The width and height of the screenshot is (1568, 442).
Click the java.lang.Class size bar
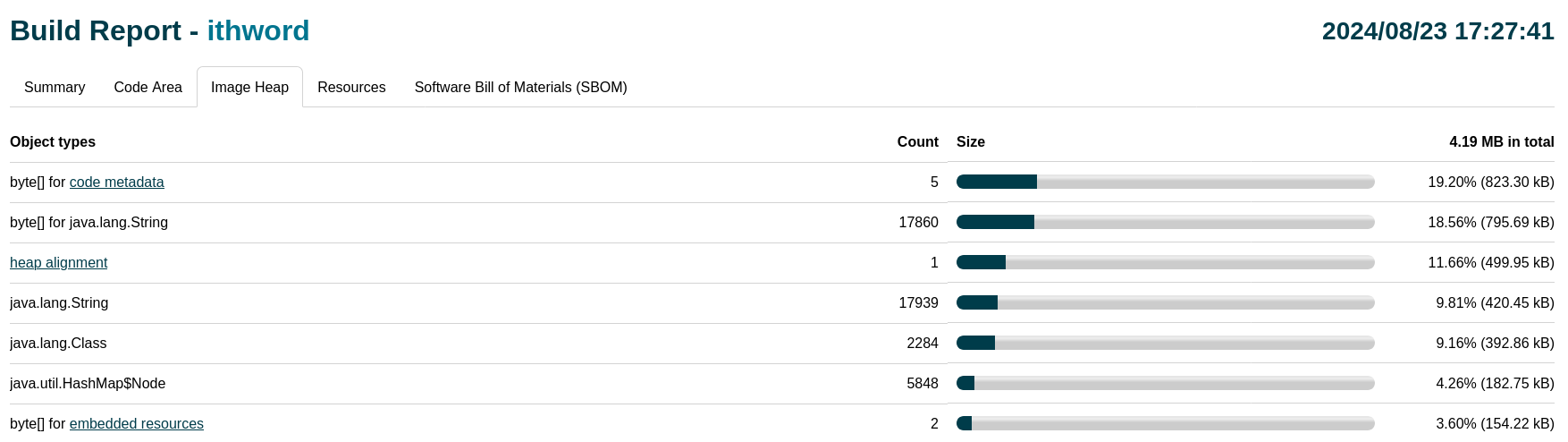tap(1165, 344)
